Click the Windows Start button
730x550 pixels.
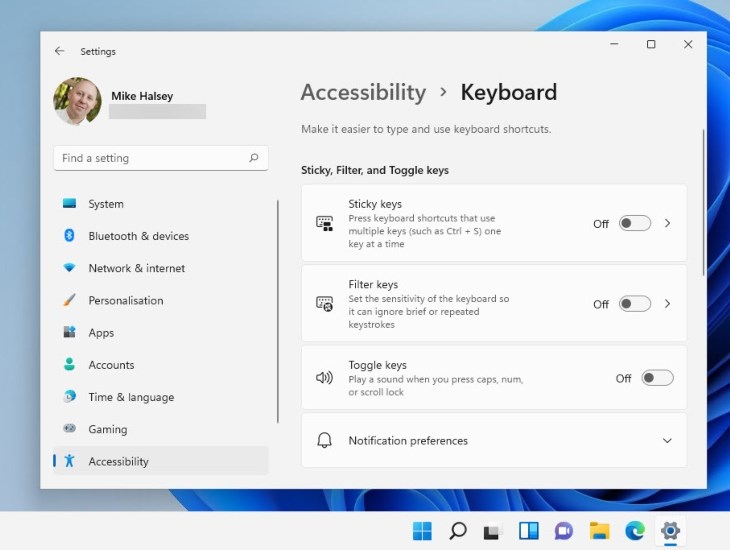point(423,531)
